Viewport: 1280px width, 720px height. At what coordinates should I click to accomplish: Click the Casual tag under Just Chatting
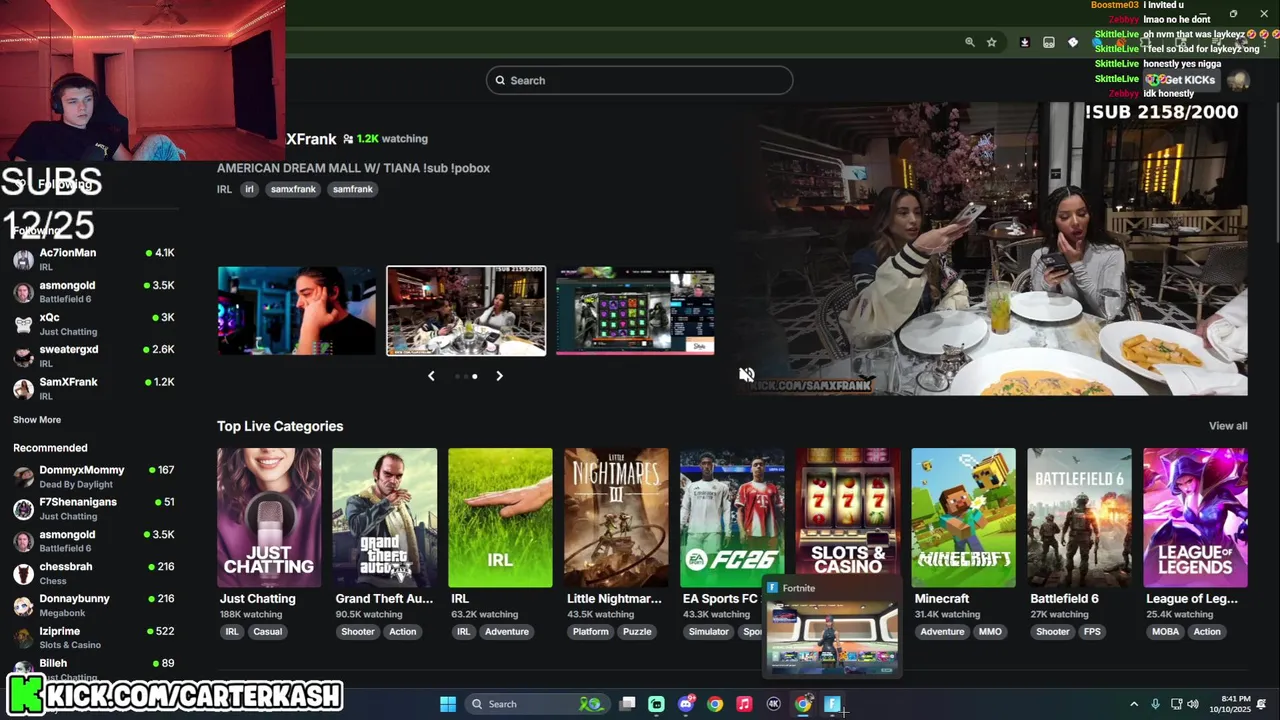(267, 632)
